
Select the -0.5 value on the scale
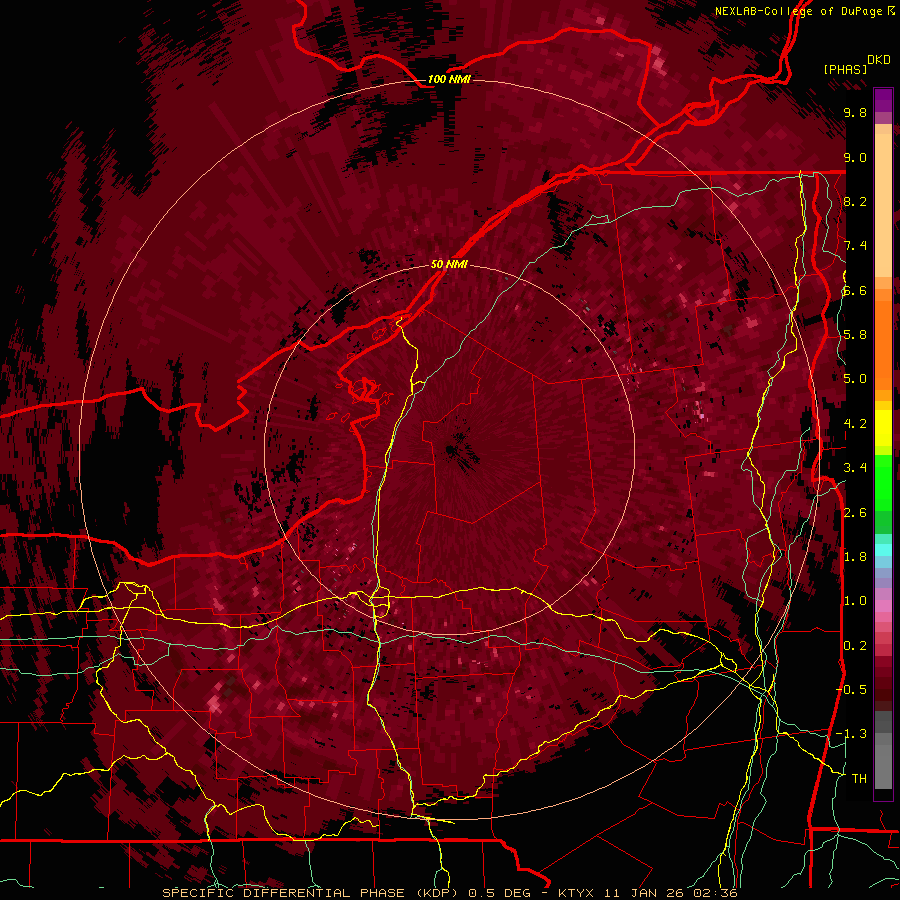(852, 689)
